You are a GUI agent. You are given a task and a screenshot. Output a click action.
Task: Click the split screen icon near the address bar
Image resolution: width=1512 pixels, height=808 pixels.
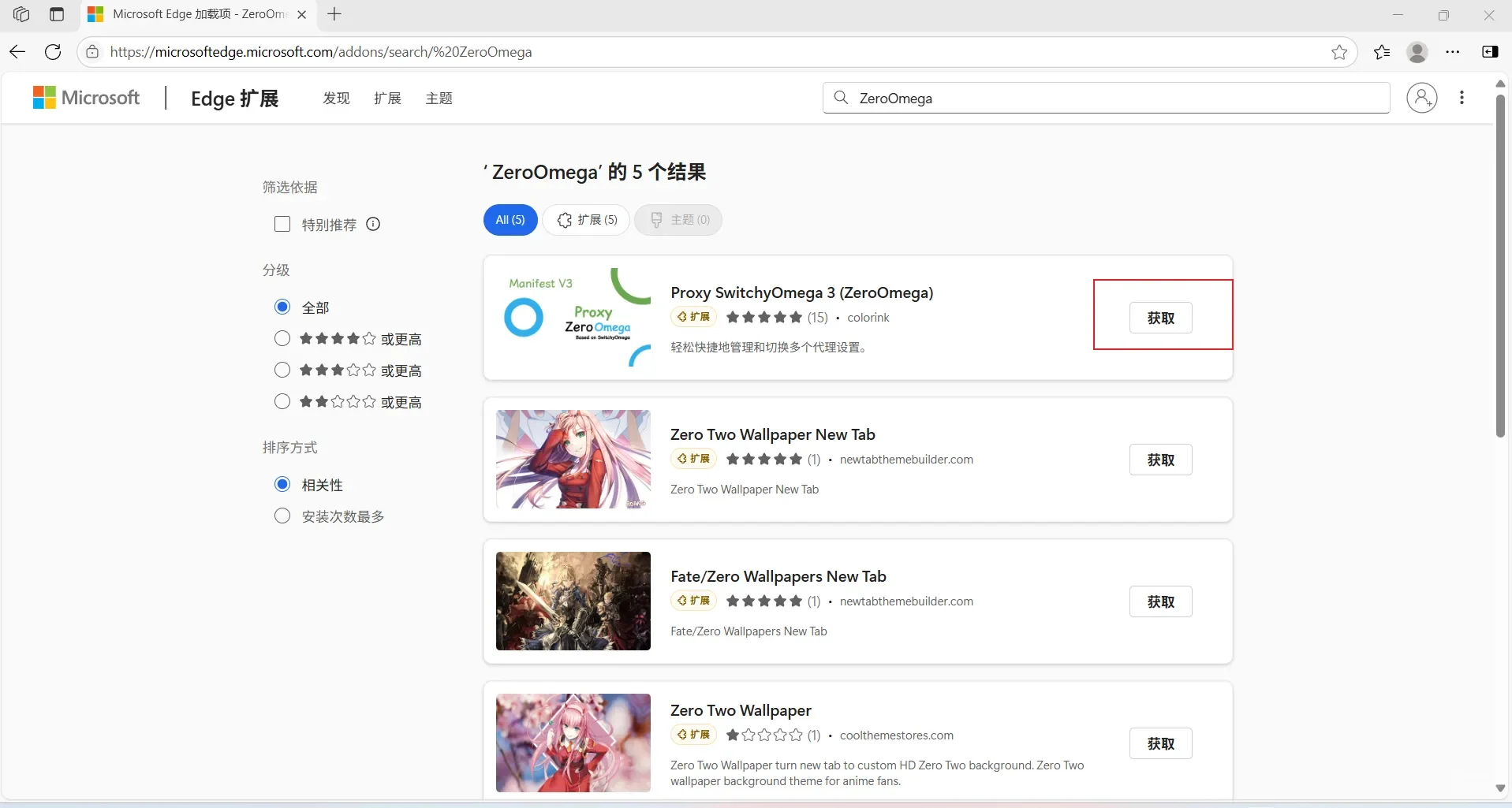tap(1490, 52)
